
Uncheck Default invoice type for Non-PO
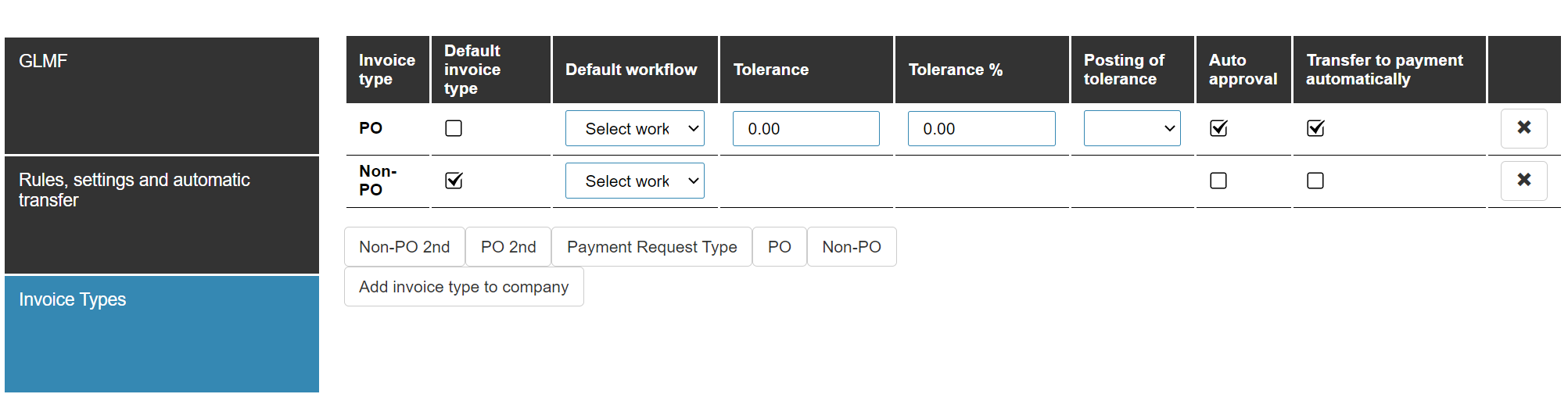[454, 181]
